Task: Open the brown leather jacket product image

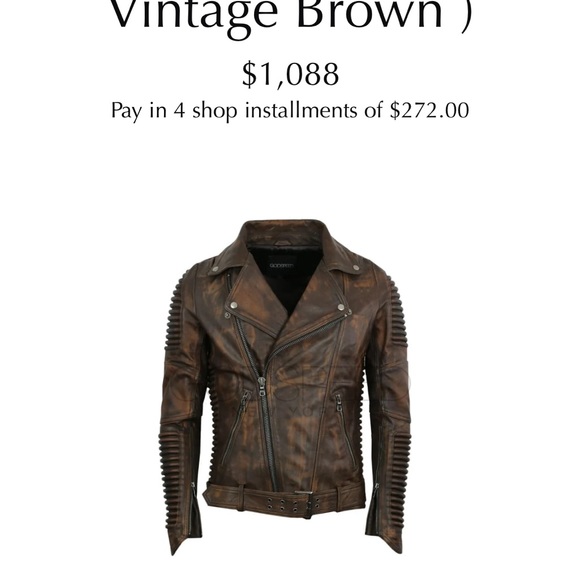Action: coord(287,387)
